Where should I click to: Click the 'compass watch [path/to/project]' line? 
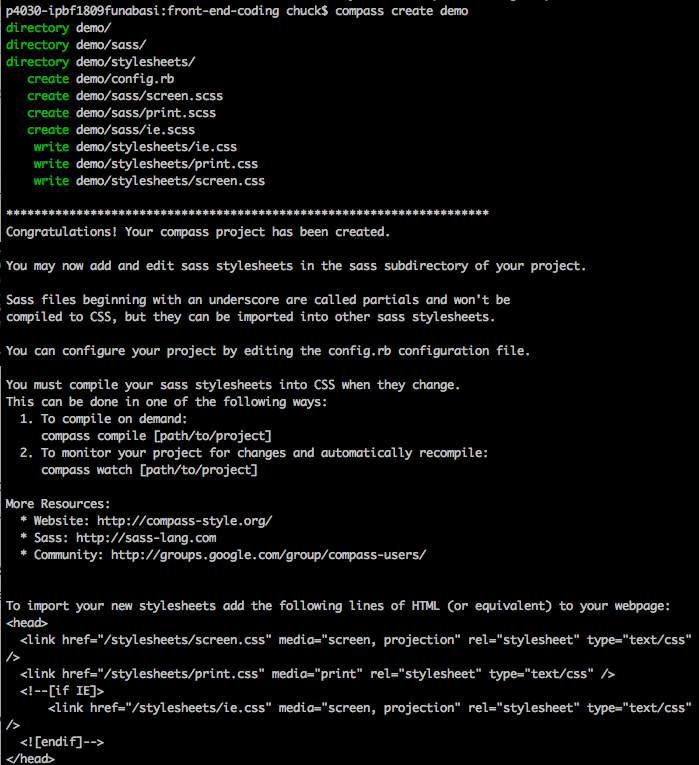pyautogui.click(x=149, y=470)
